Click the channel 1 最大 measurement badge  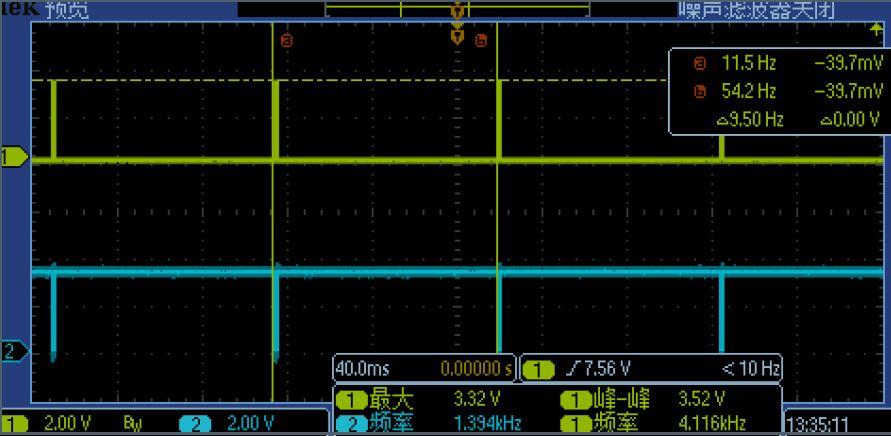350,401
